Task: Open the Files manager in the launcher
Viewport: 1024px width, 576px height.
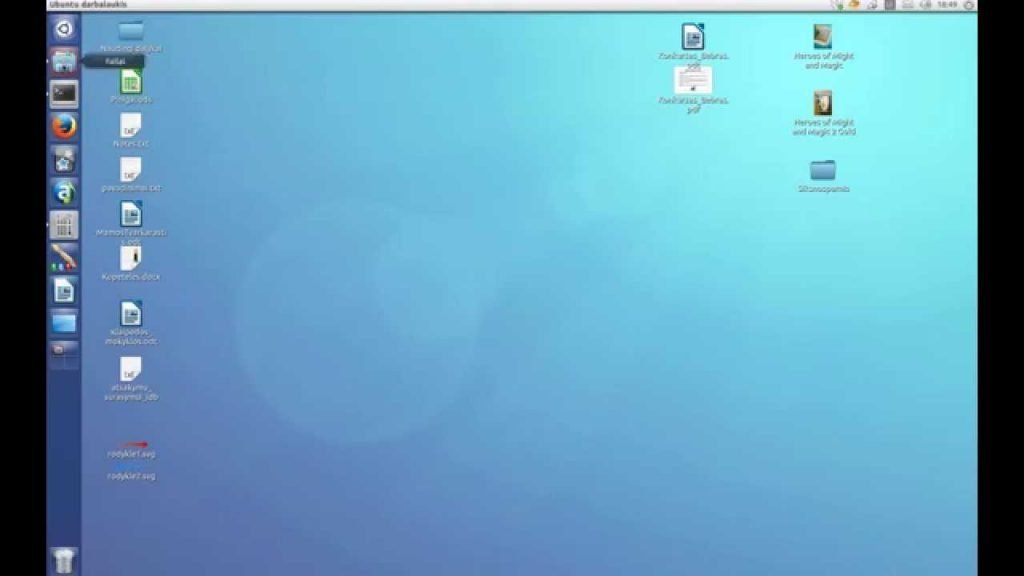Action: pyautogui.click(x=63, y=61)
